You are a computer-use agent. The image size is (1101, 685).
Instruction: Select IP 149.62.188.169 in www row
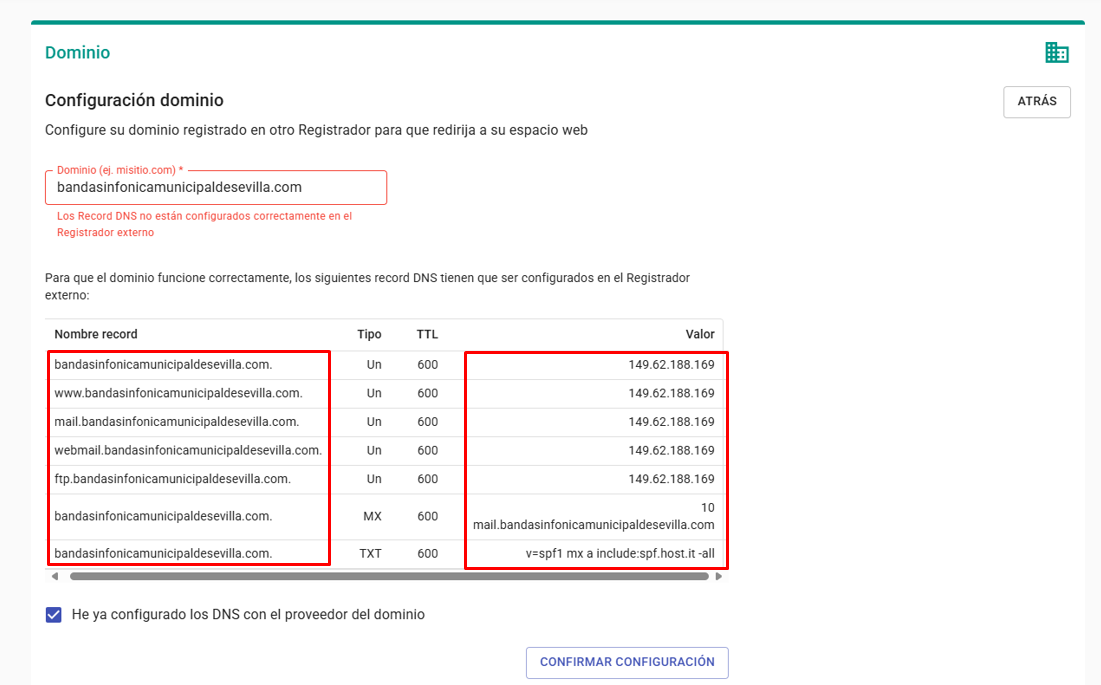coord(671,393)
